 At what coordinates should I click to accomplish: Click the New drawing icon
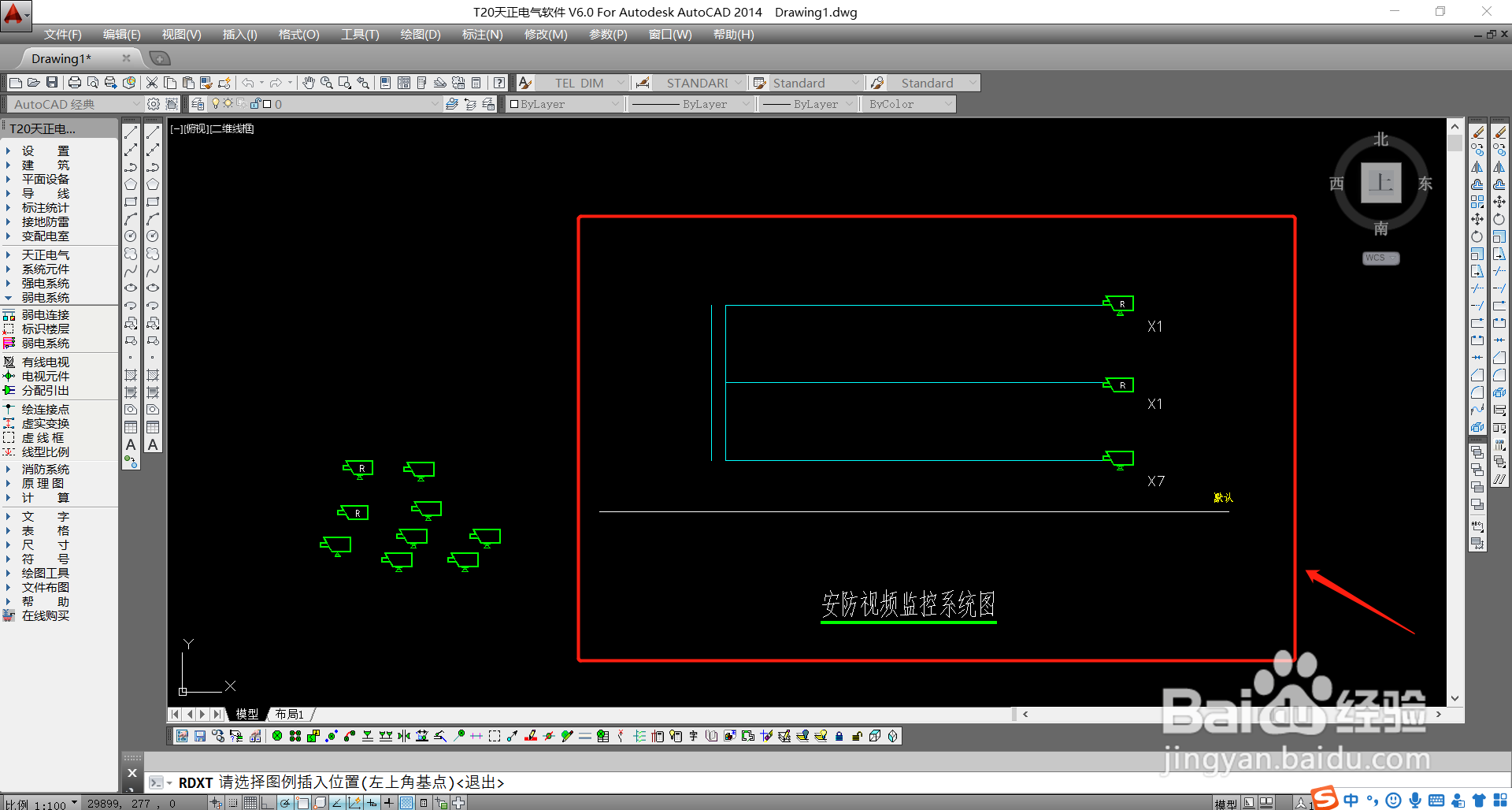16,83
